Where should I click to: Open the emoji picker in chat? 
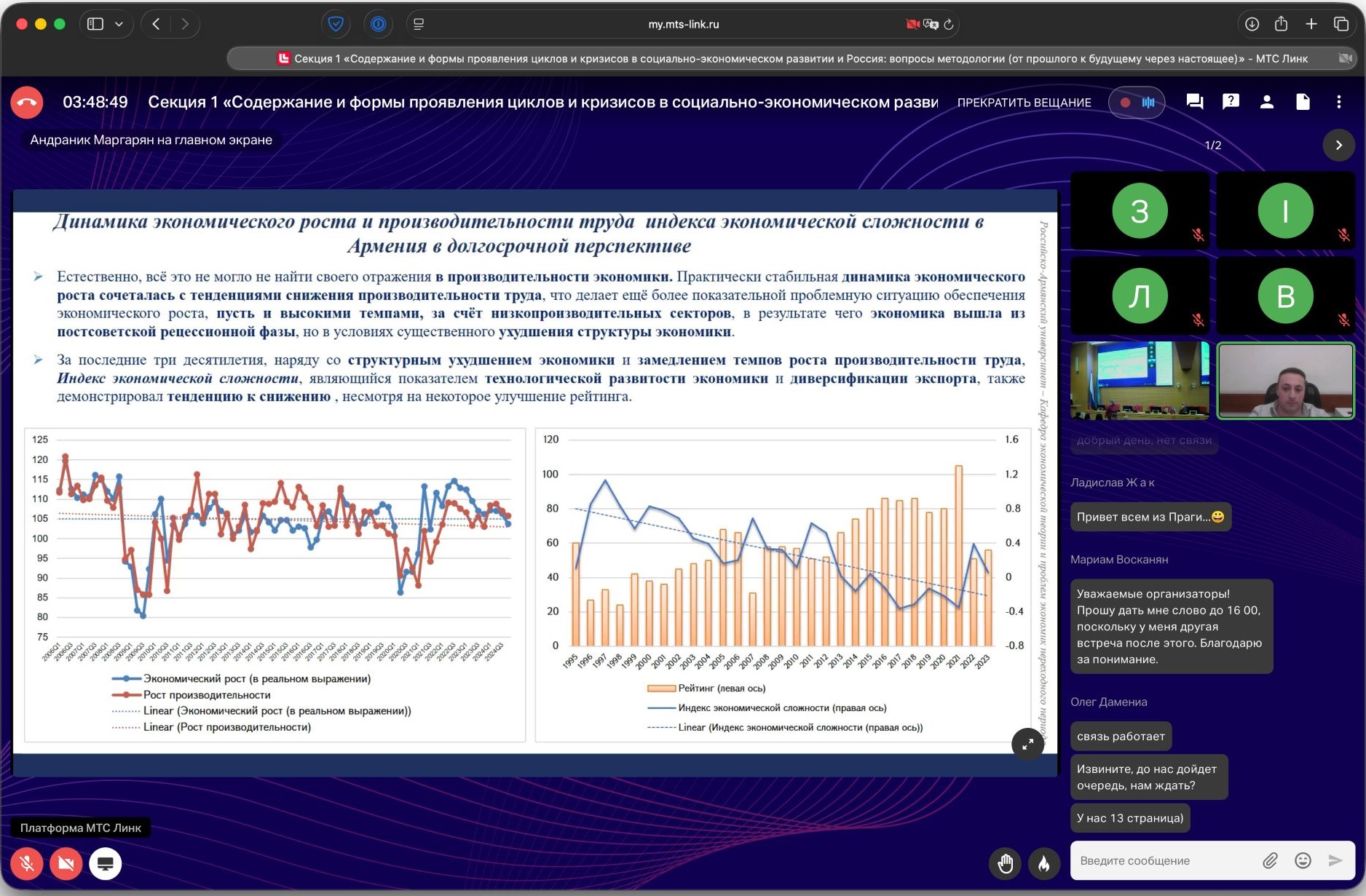tap(1303, 860)
